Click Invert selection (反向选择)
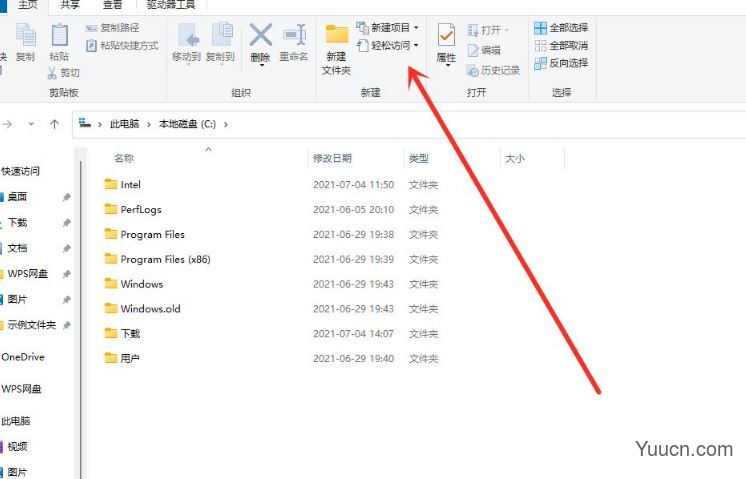Viewport: 746px width, 479px height. pos(561,63)
